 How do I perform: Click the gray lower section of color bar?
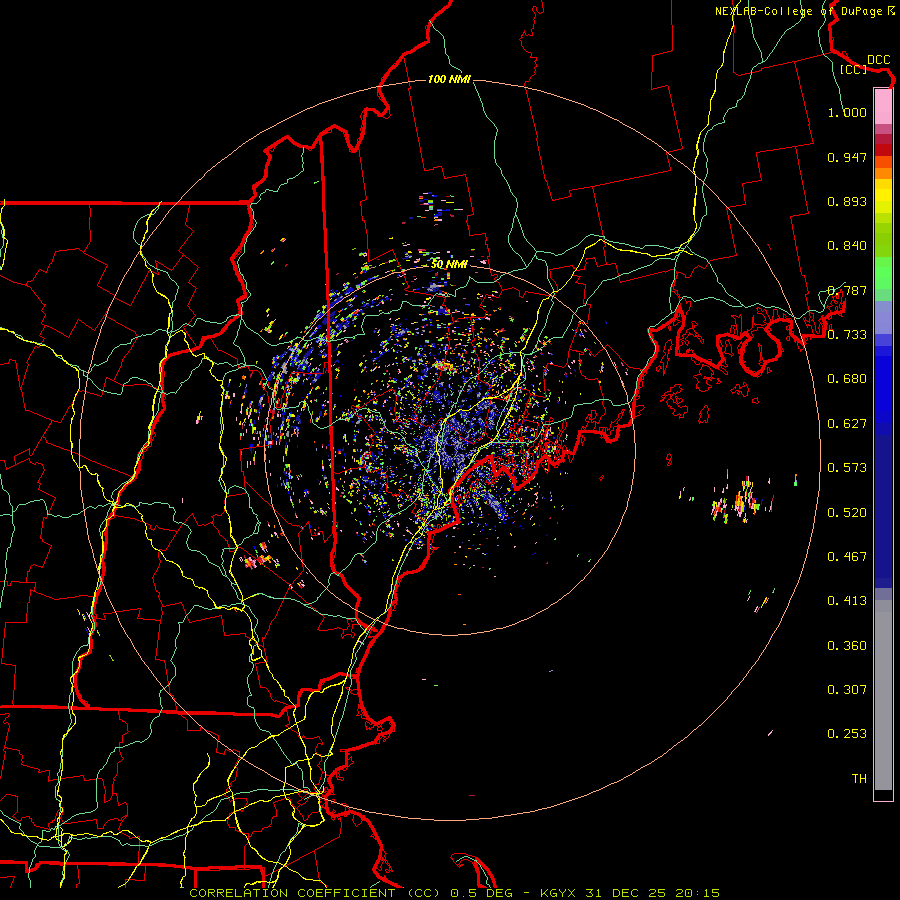(883, 695)
